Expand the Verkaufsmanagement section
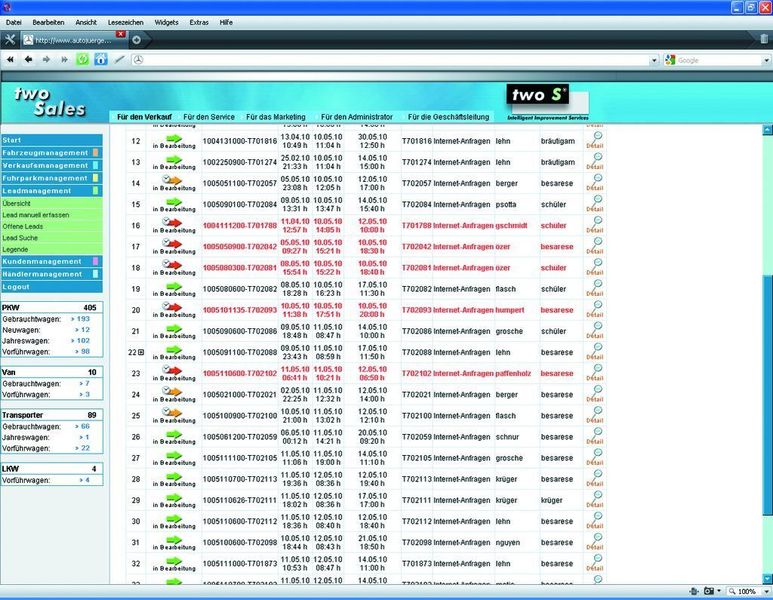 point(51,166)
